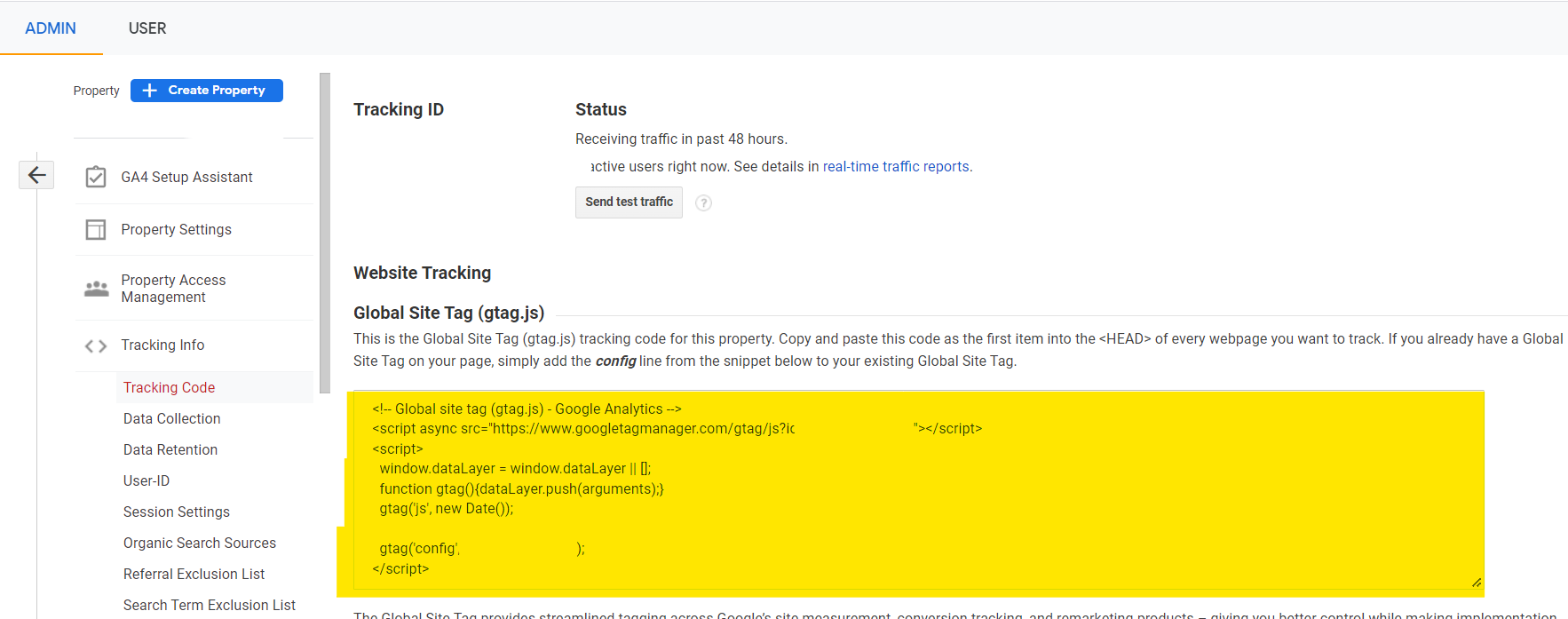Switch to the USER tab
The image size is (1568, 619).
pyautogui.click(x=147, y=28)
